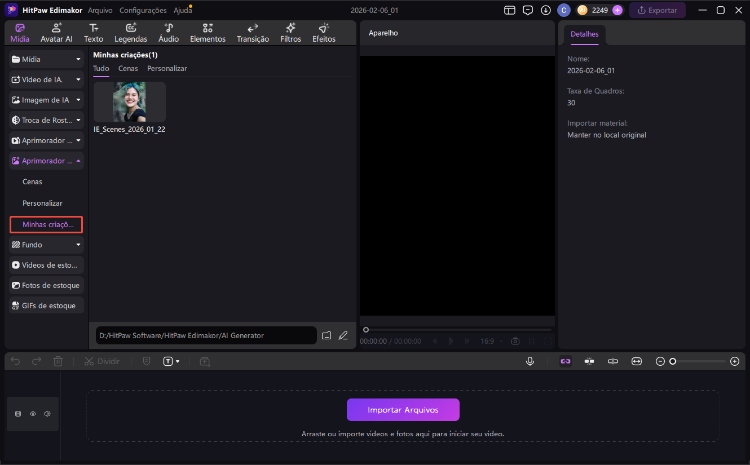Toggle the track lock icon

[x=18, y=414]
